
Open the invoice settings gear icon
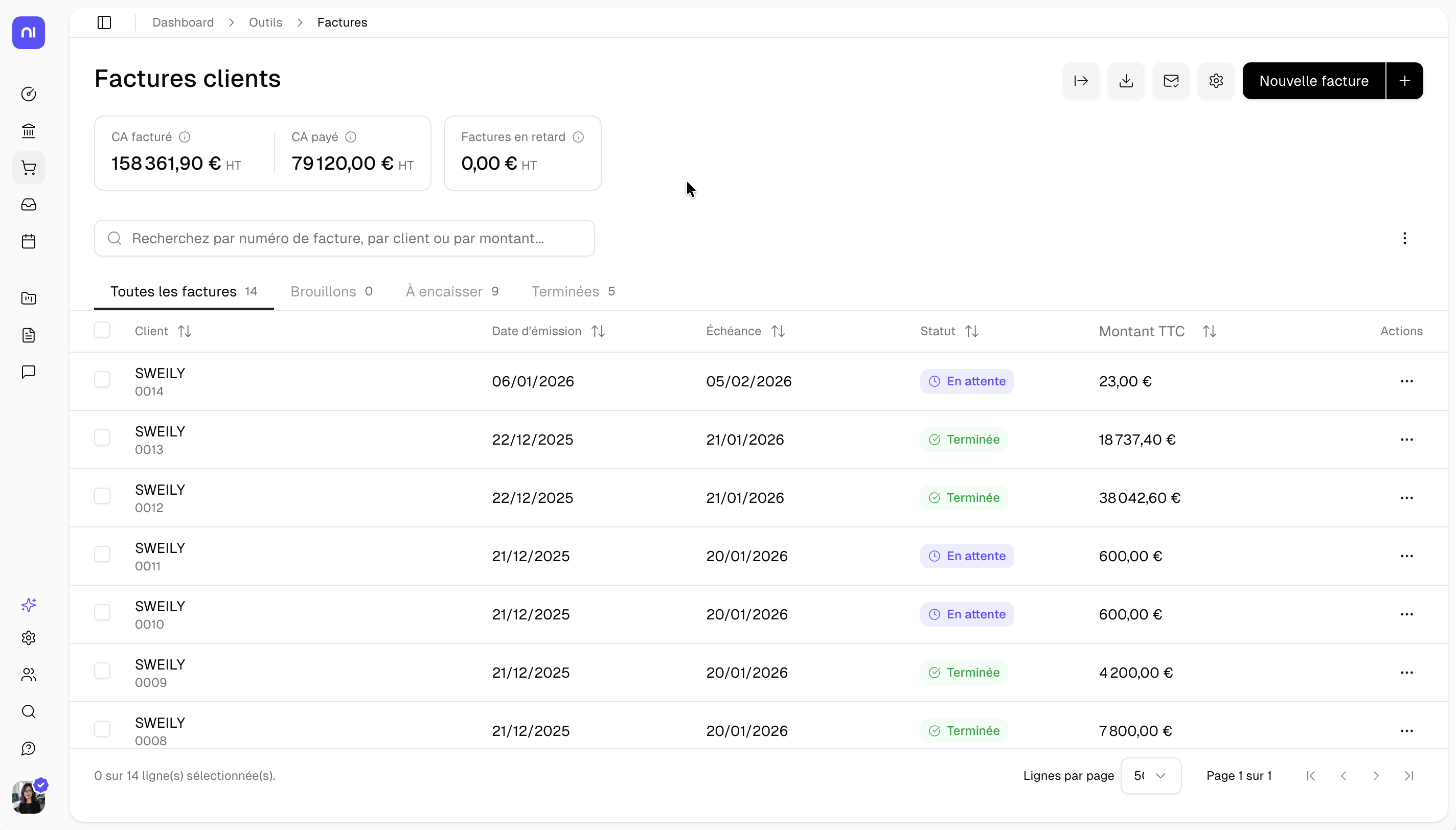(1215, 80)
